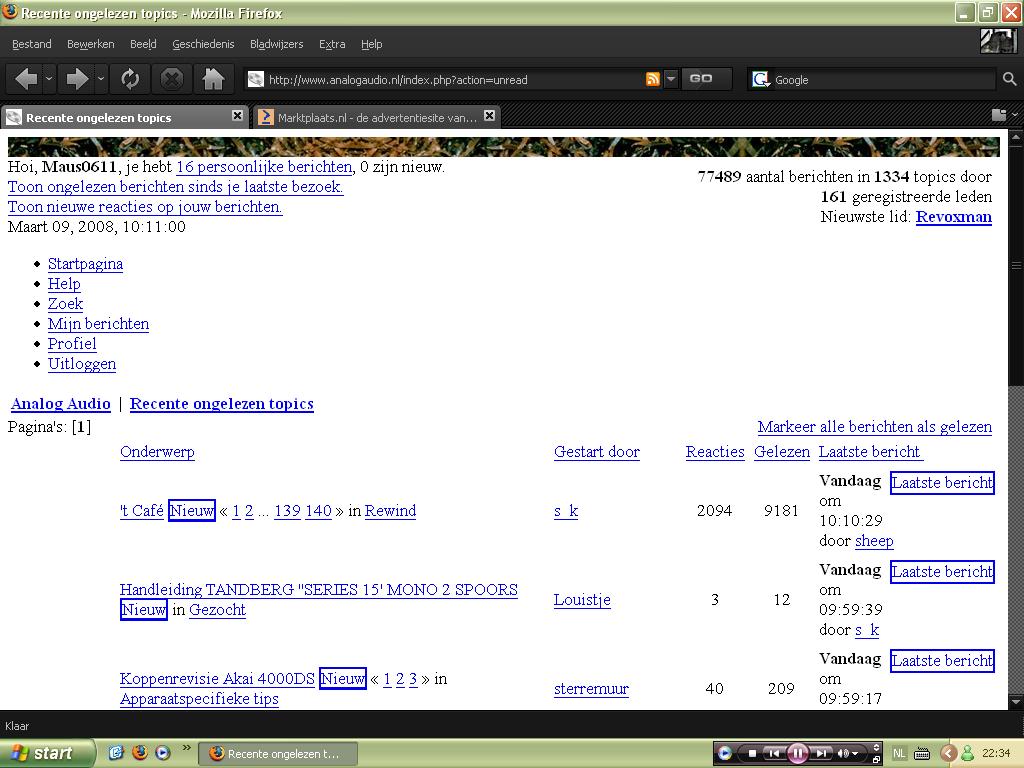Reload the page with the refresh icon
The height and width of the screenshot is (768, 1024).
tap(130, 79)
